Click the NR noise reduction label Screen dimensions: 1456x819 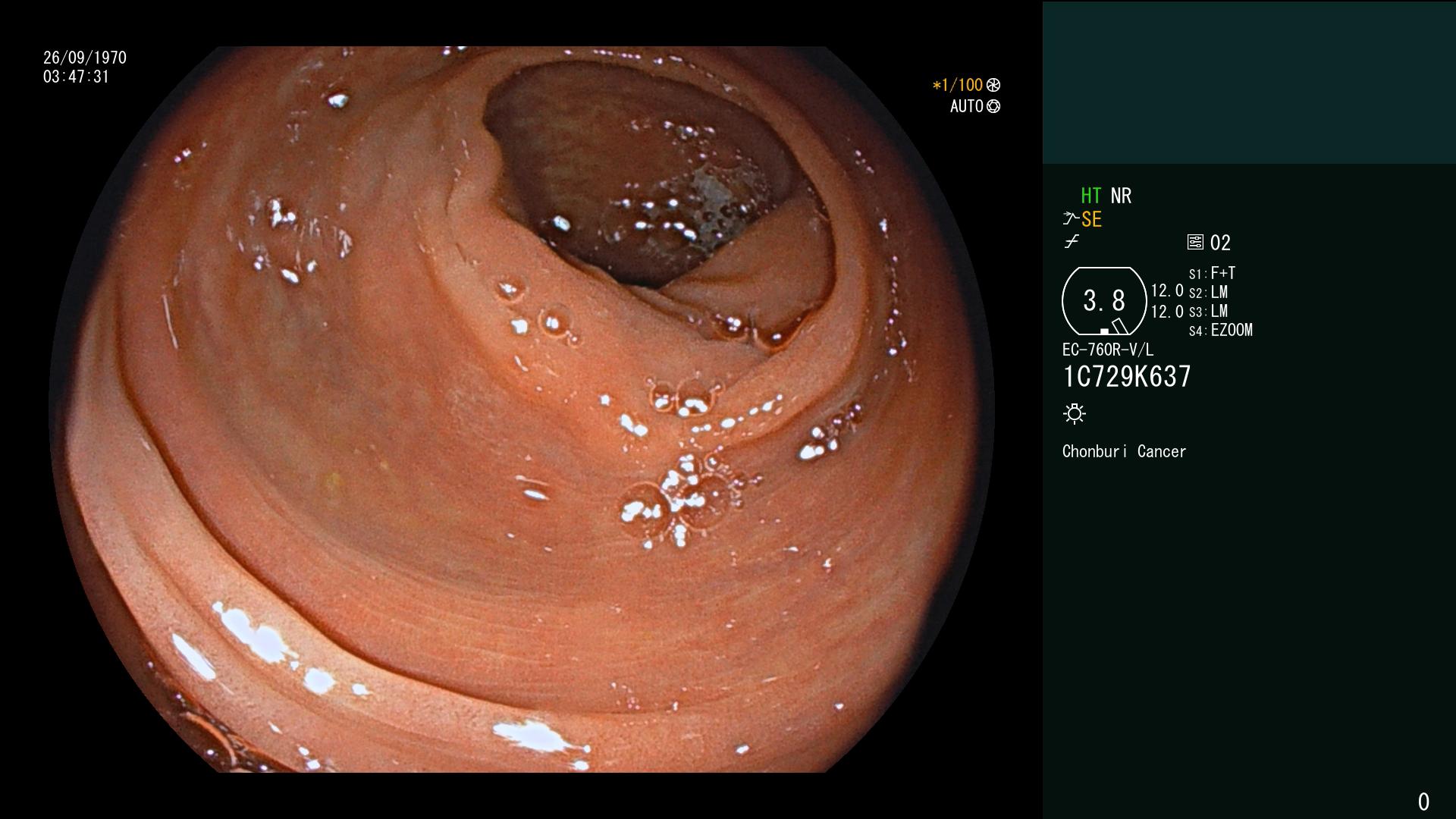1121,196
